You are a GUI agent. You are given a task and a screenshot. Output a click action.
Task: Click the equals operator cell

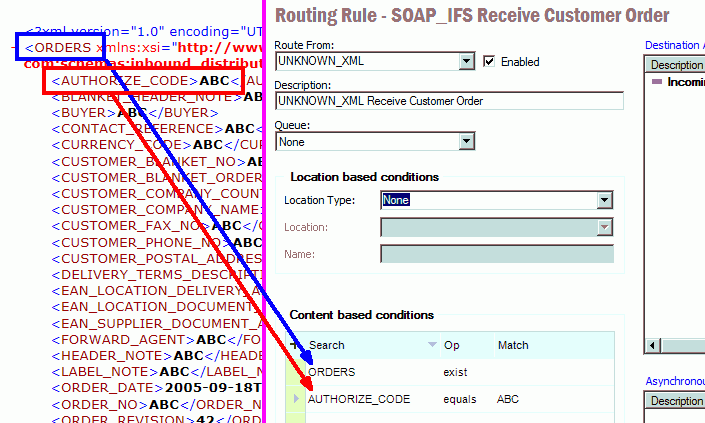coord(459,399)
